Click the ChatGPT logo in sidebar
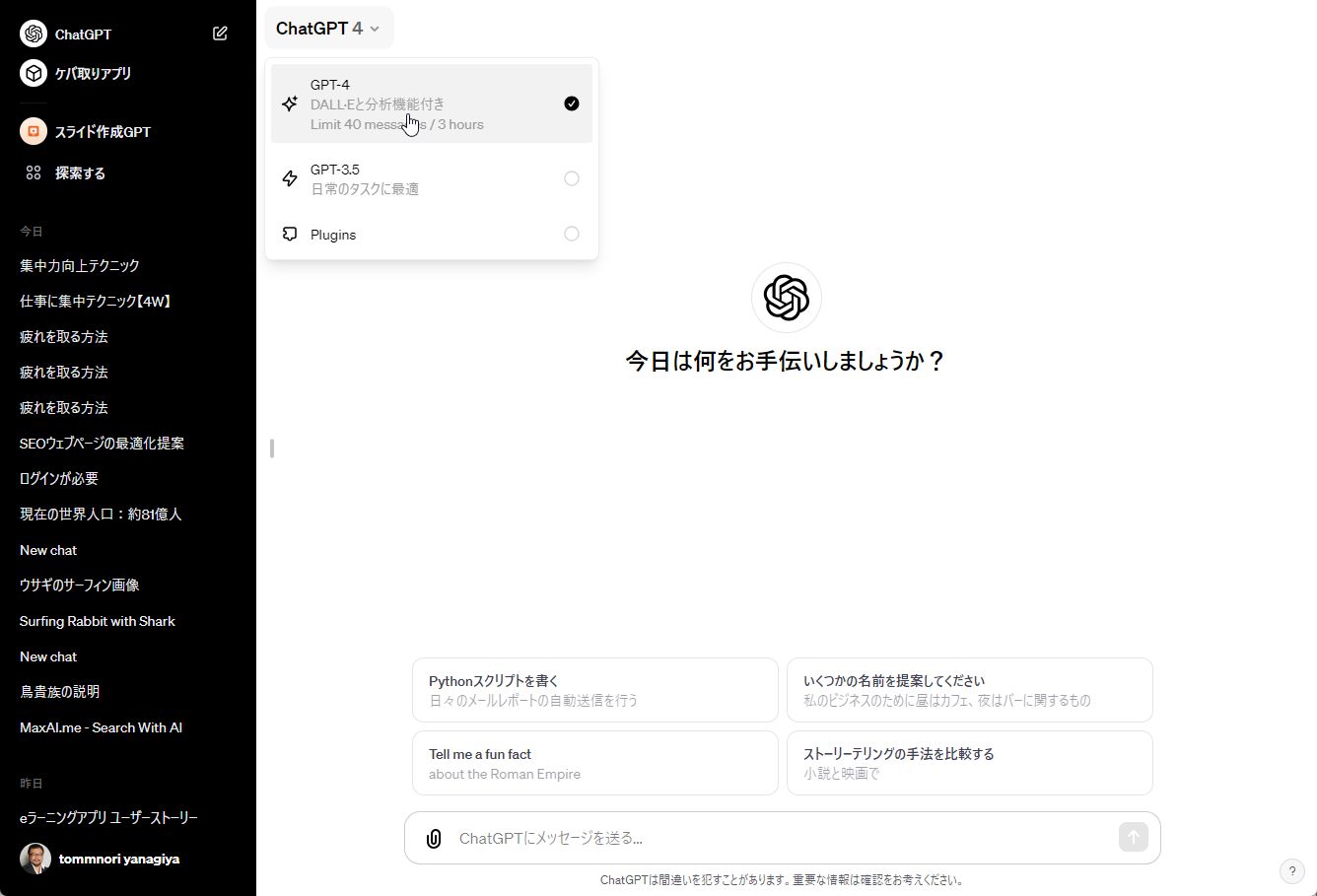 [x=34, y=34]
